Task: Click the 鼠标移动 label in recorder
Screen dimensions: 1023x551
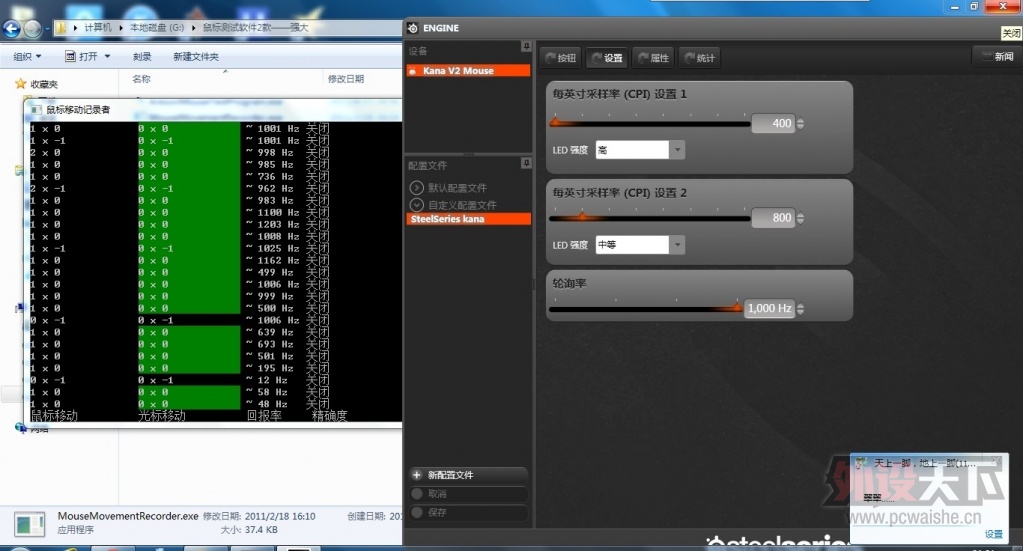Action: [54, 415]
